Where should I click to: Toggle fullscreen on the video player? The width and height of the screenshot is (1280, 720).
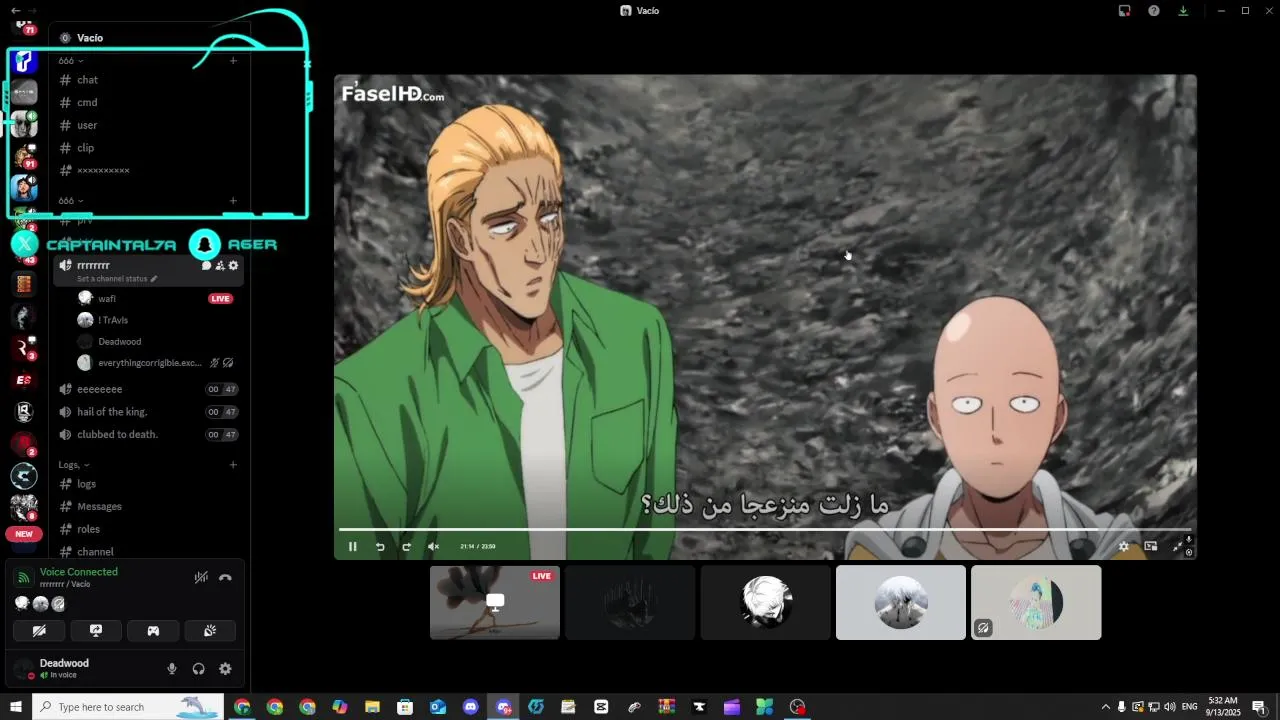pyautogui.click(x=1178, y=546)
